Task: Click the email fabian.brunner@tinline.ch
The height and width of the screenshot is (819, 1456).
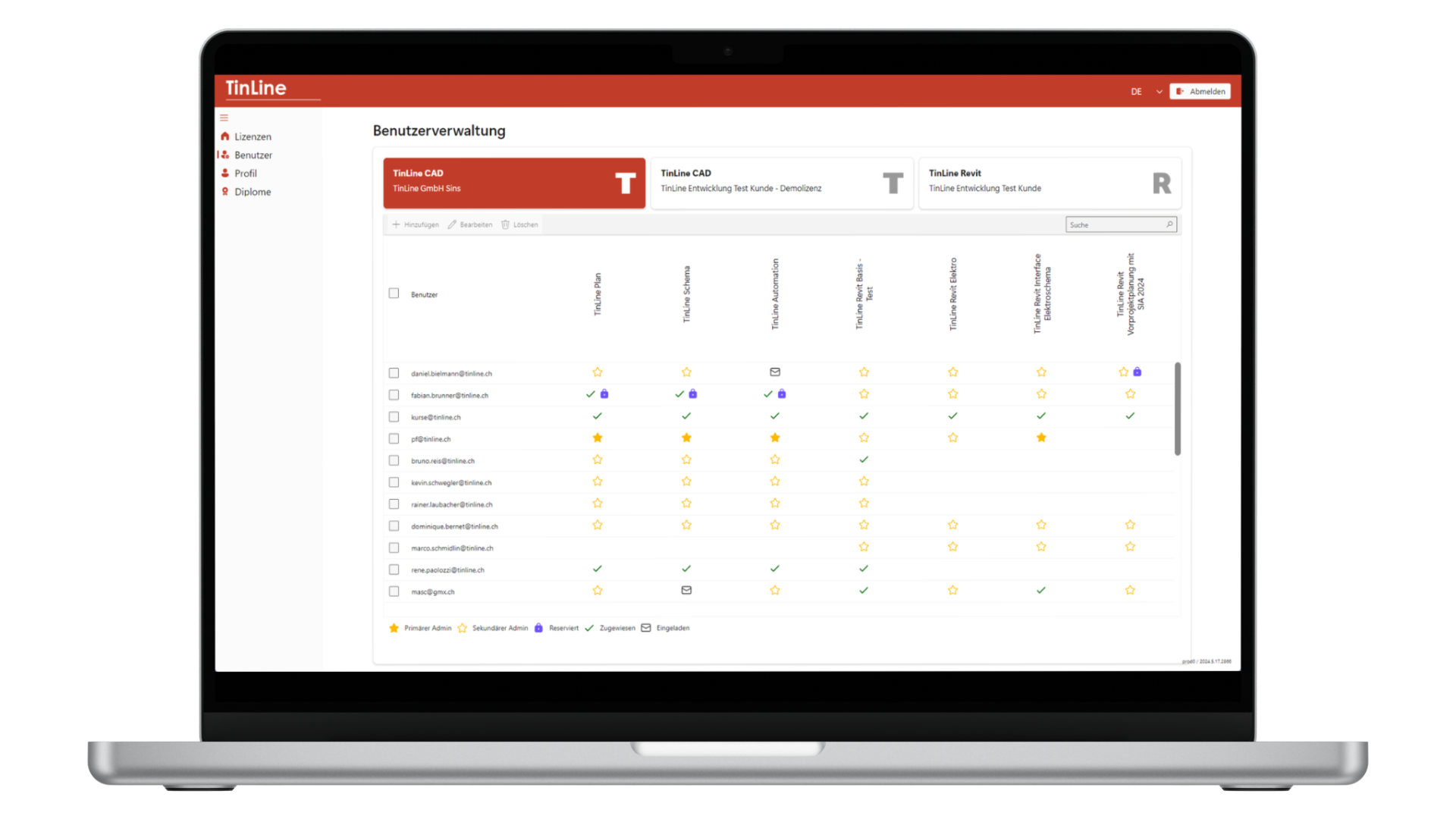Action: 450,395
